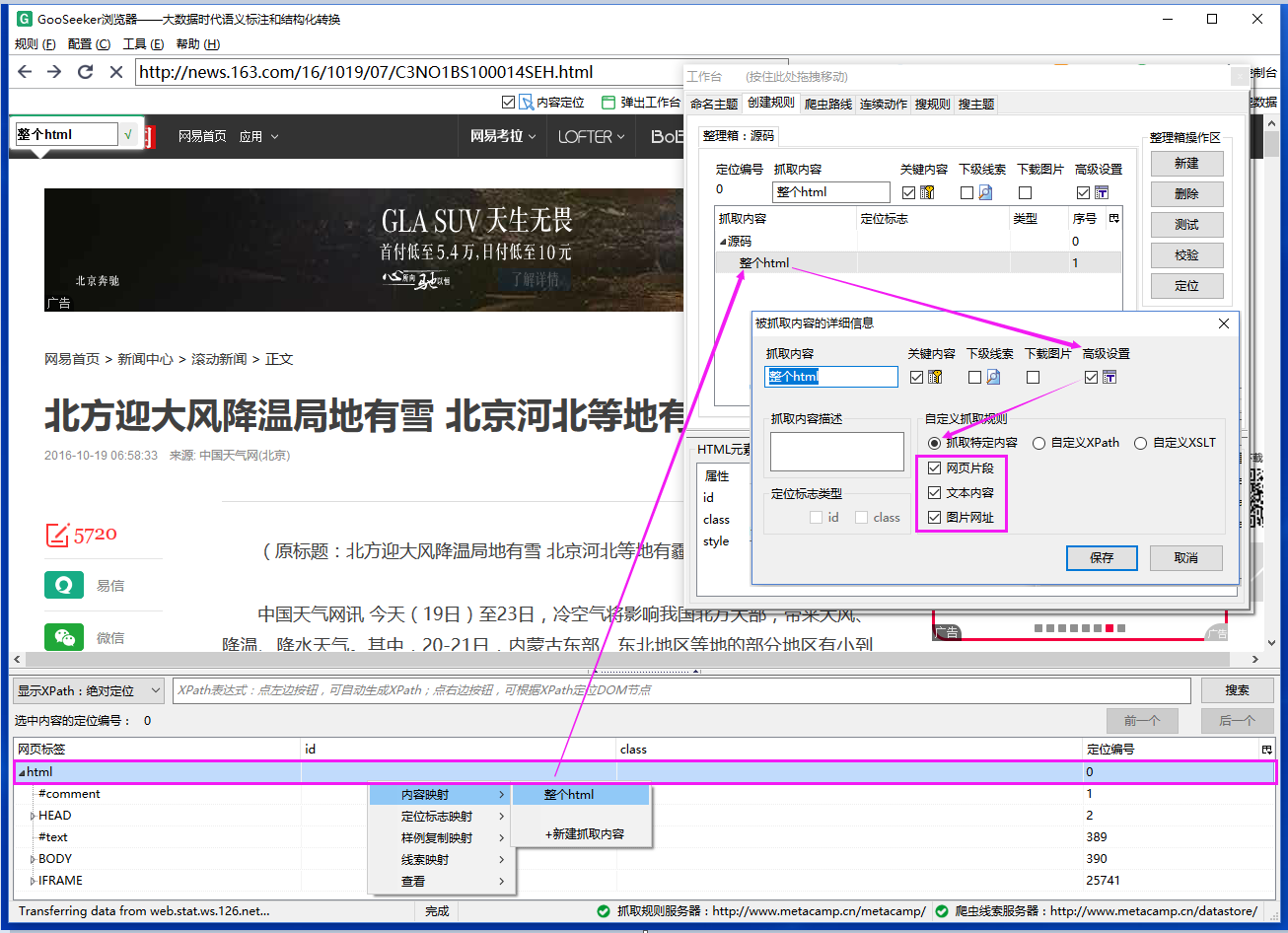The width and height of the screenshot is (1288, 933).
Task: Open the 网易考拉 dropdown in page header
Action: pyautogui.click(x=503, y=136)
